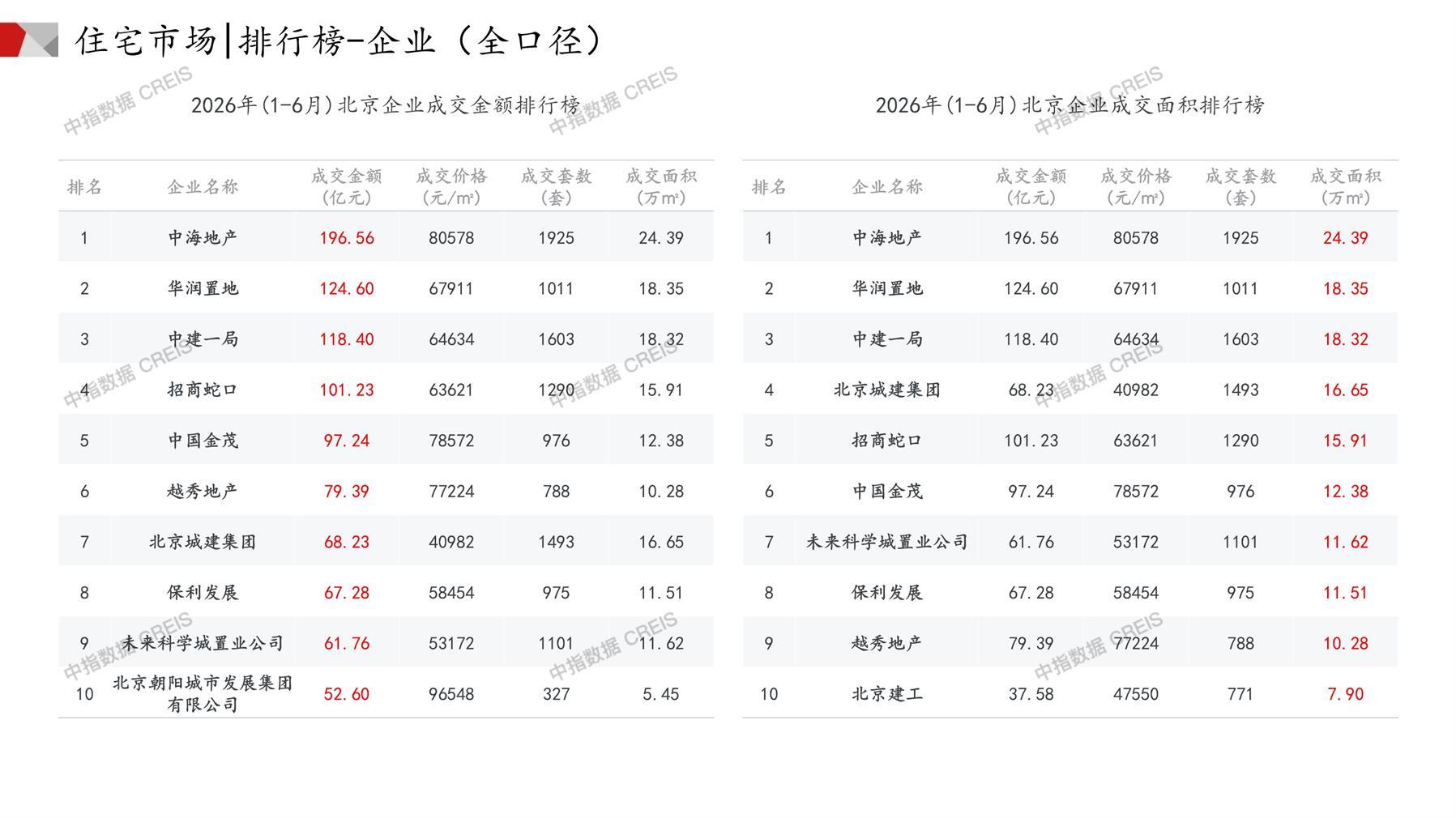This screenshot has width=1456, height=818.
Task: Click the red area value 11.51 in right table
Action: [x=1345, y=593]
